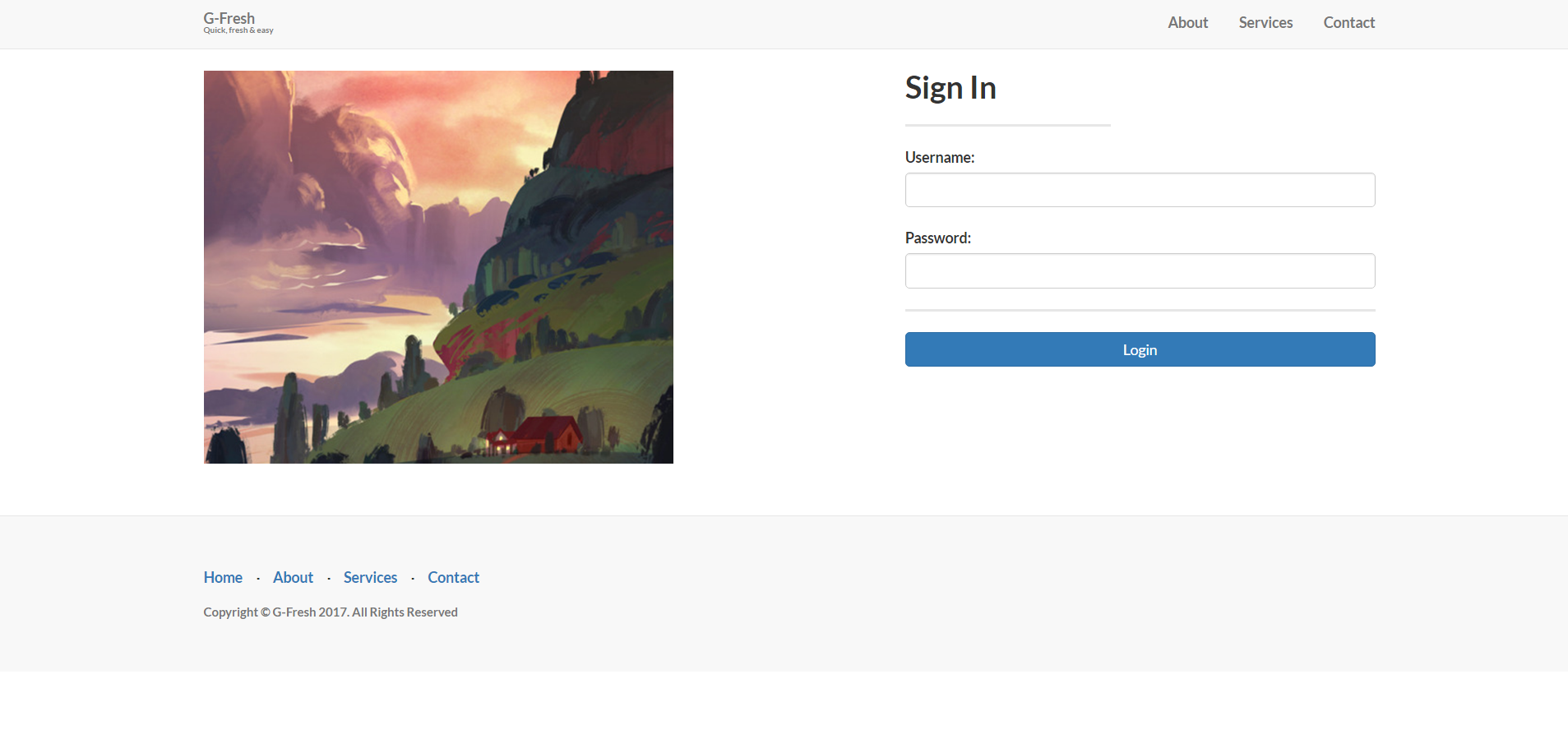Go to Contact in the top navbar

1349,23
